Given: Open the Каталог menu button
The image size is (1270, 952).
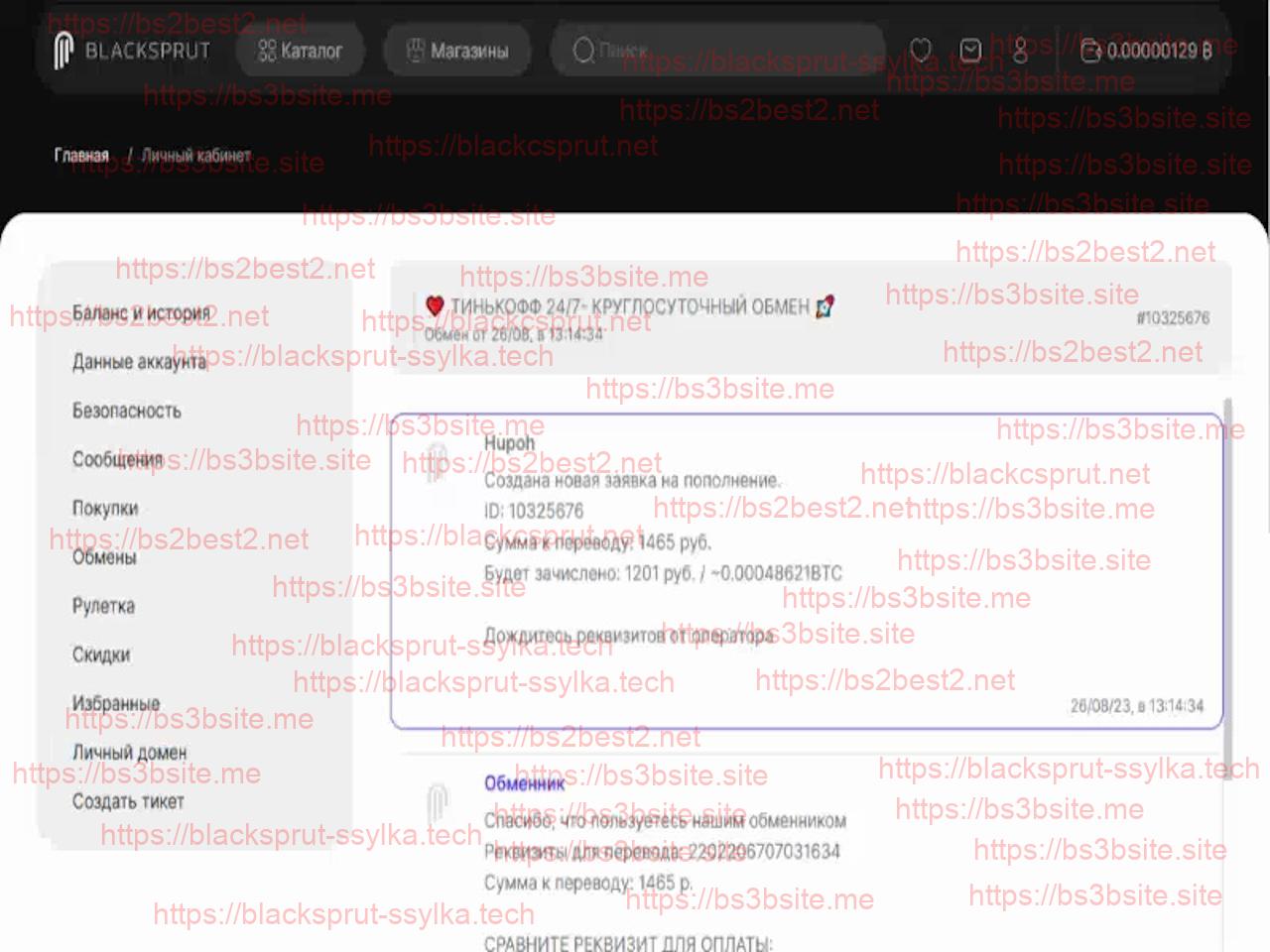Looking at the screenshot, I should coord(300,51).
